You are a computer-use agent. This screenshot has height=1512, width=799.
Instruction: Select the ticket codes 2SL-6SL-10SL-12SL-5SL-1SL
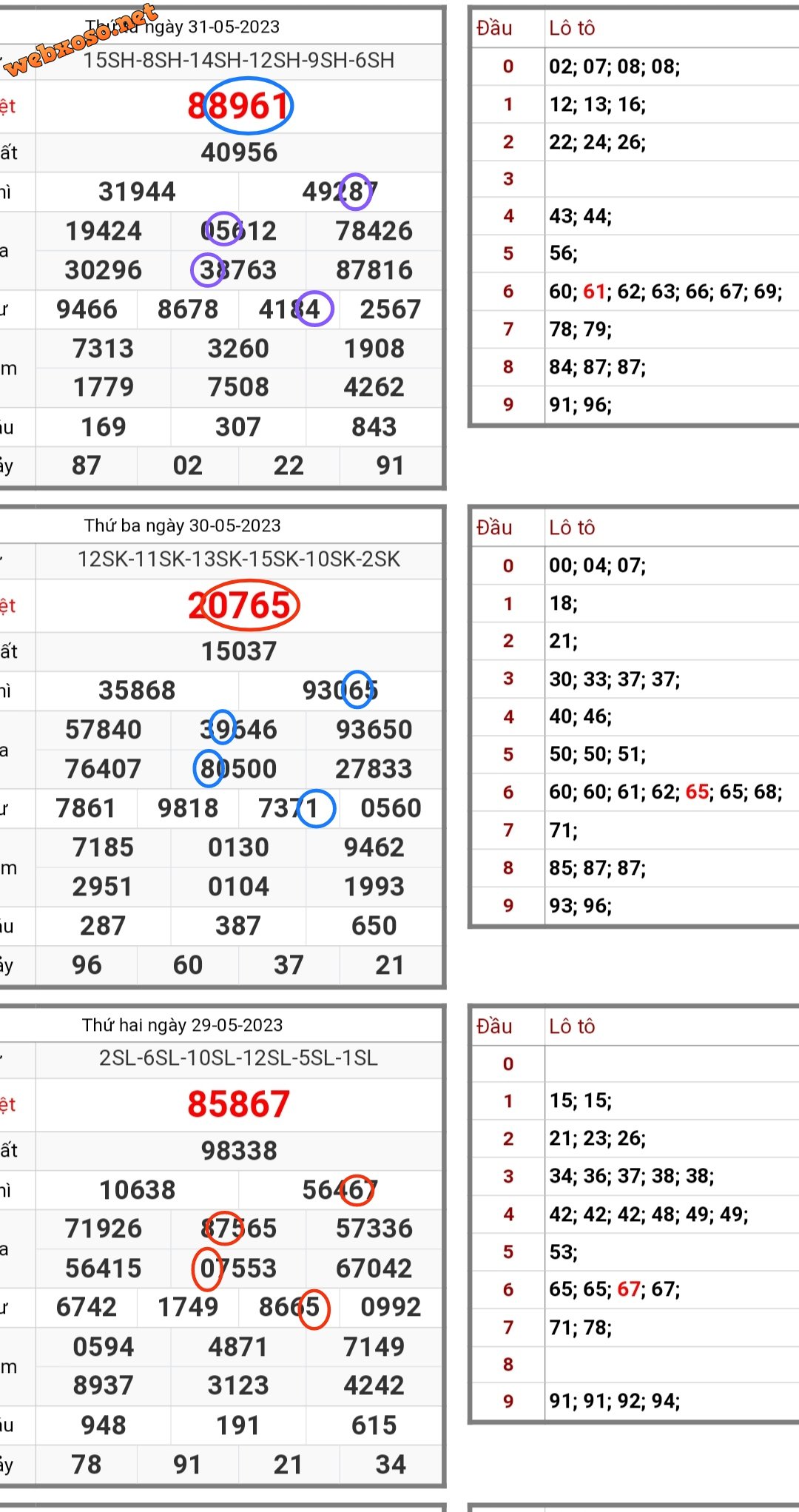239,1058
